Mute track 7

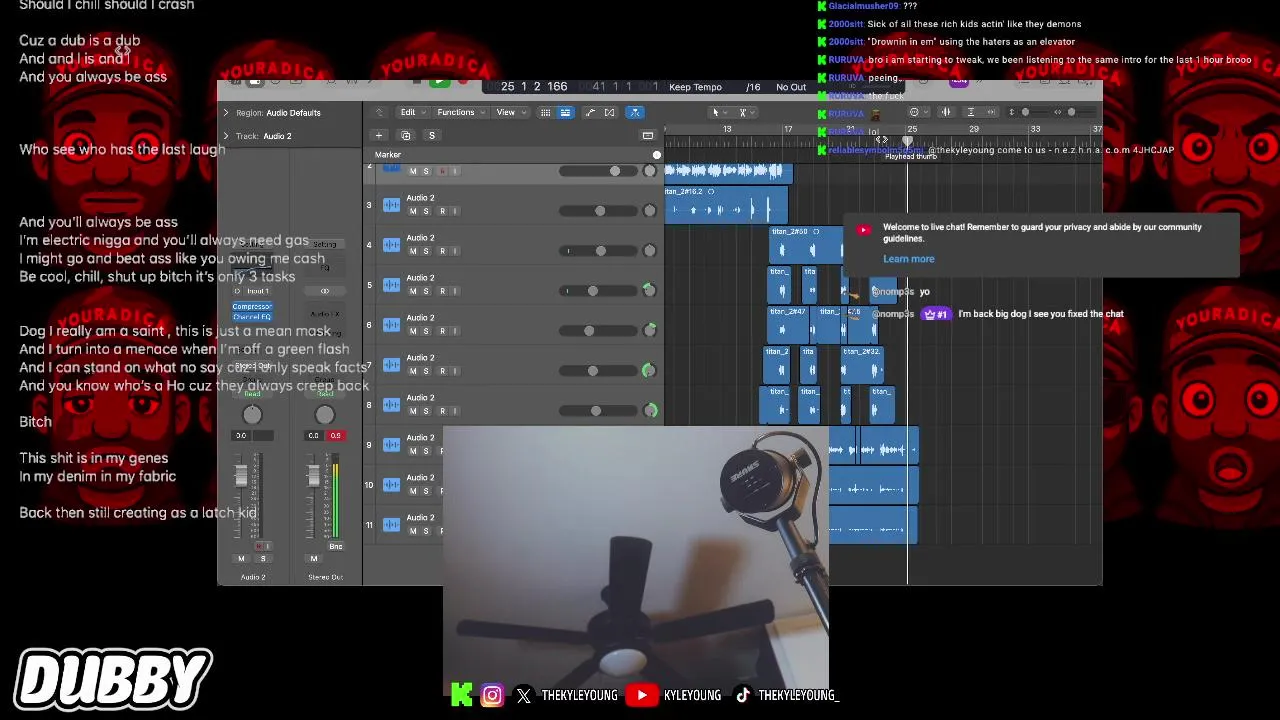tap(413, 371)
